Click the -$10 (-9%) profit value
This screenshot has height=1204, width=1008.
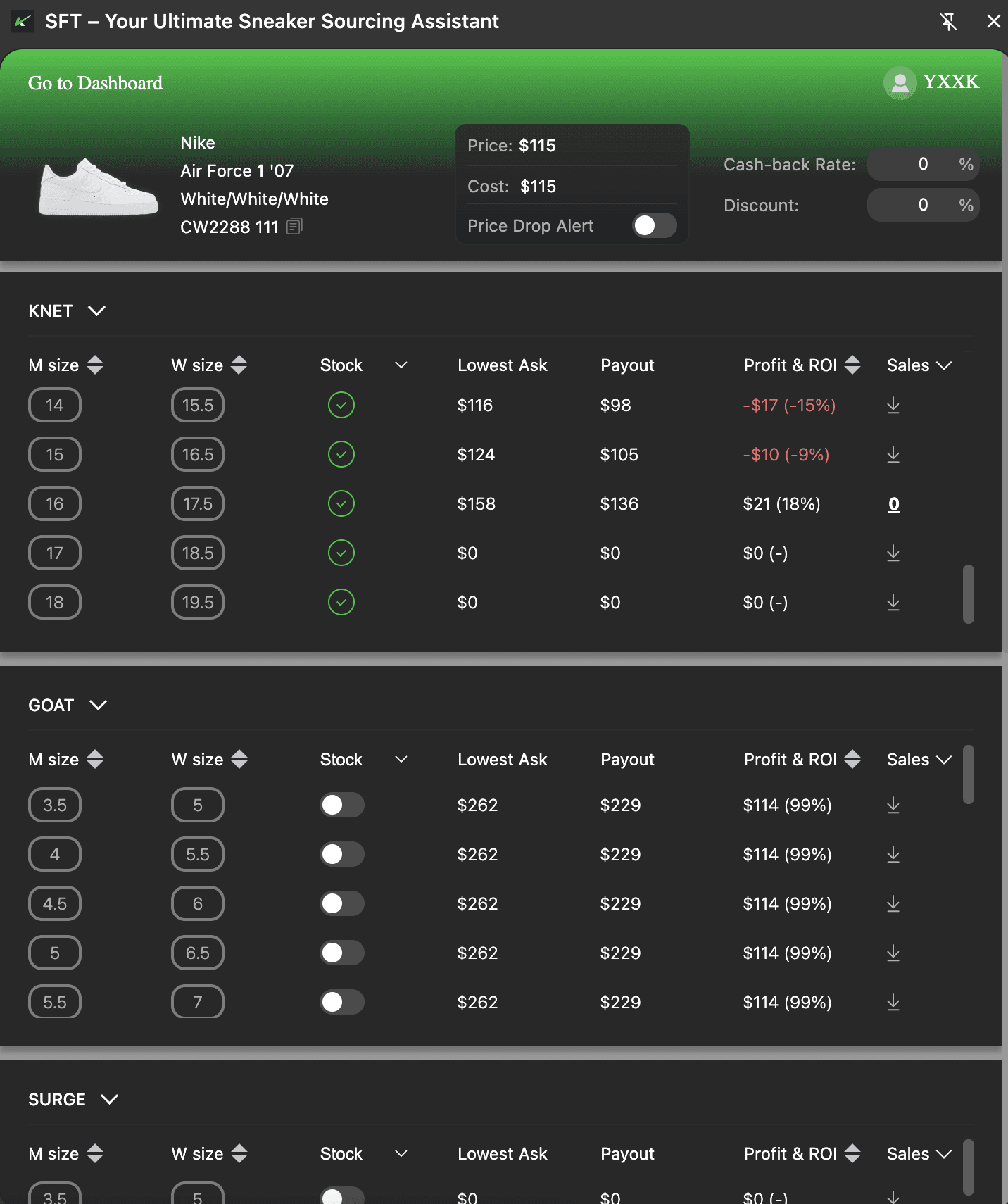(786, 455)
